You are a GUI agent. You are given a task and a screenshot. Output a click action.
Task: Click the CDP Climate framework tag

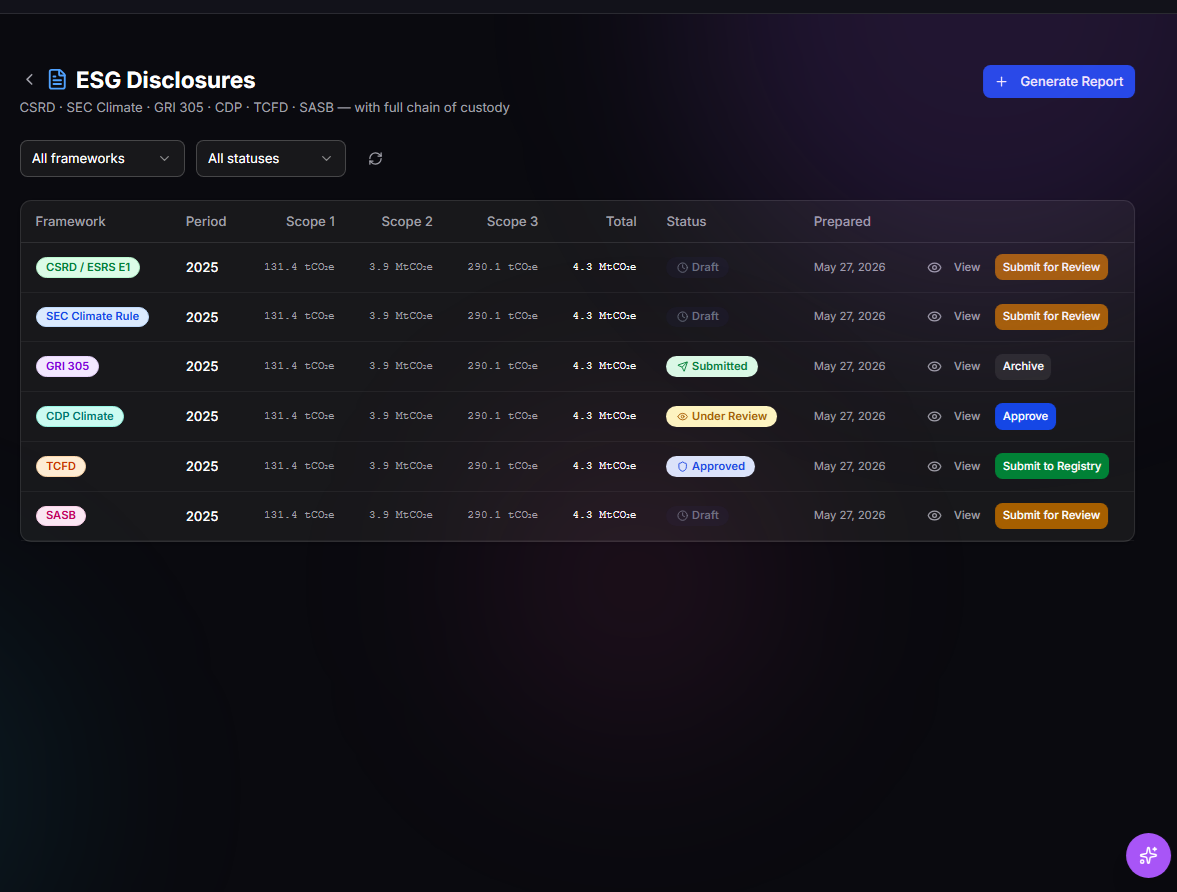click(80, 416)
